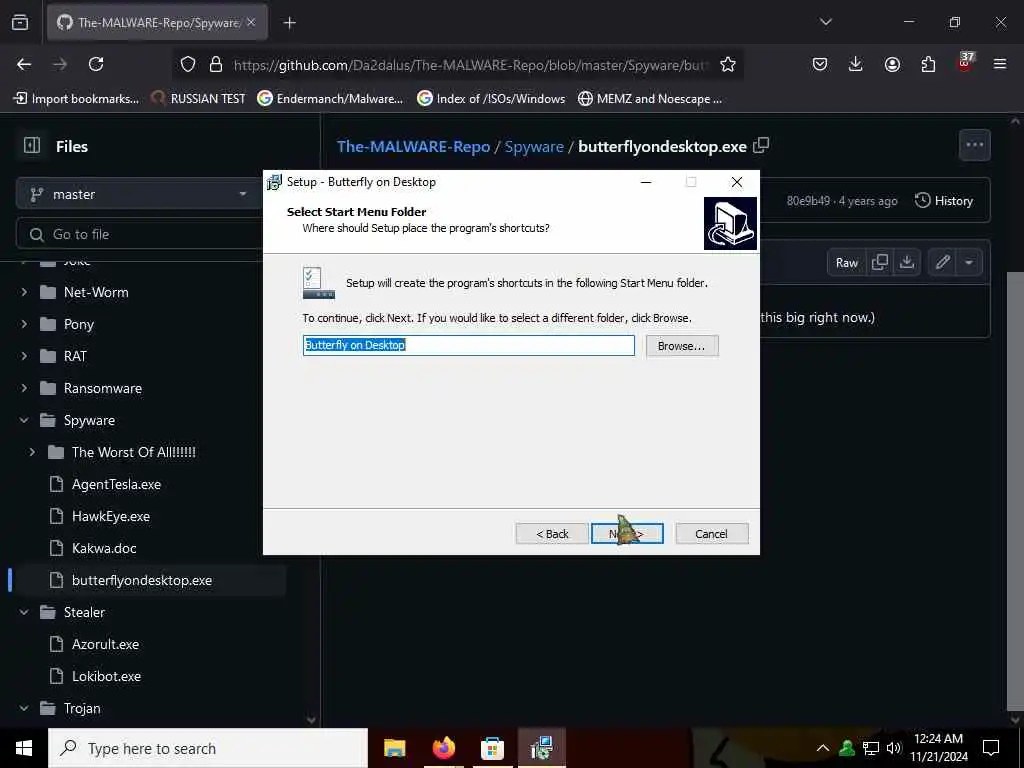Open Kakwa.doc in file tree

[104, 548]
